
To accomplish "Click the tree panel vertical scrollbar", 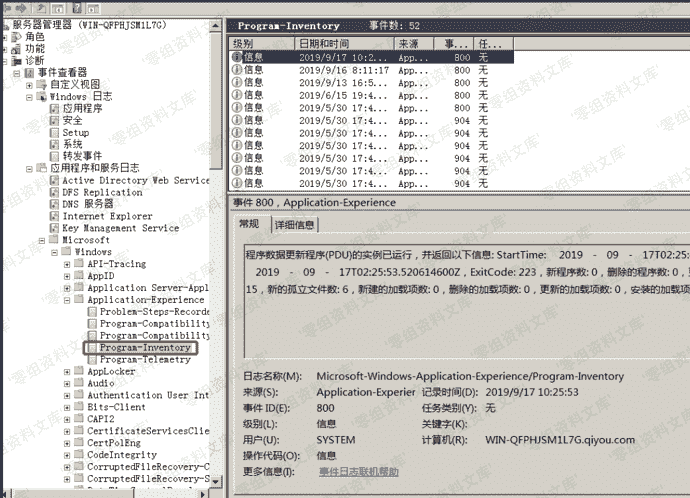I will [x=217, y=250].
